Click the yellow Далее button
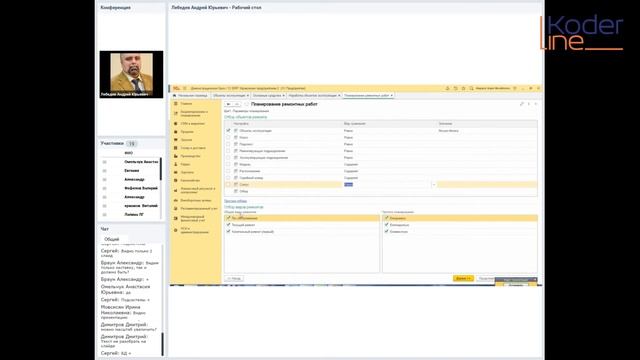The image size is (640, 360). click(463, 278)
